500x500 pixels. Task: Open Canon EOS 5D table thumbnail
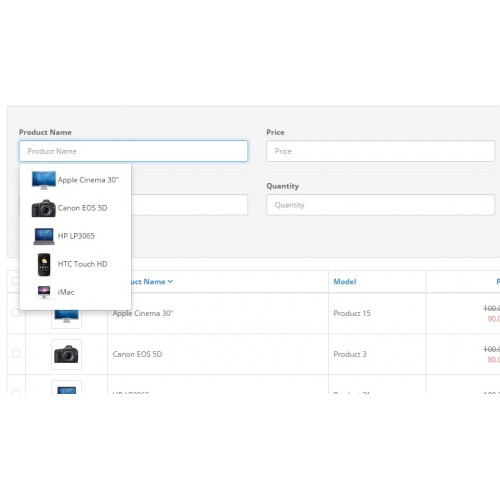tap(66, 354)
